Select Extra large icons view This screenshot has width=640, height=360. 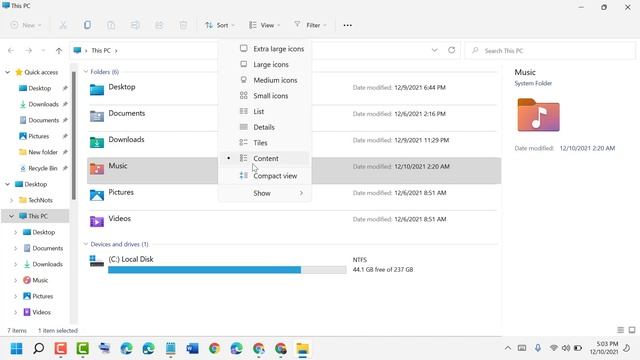[x=265, y=49]
